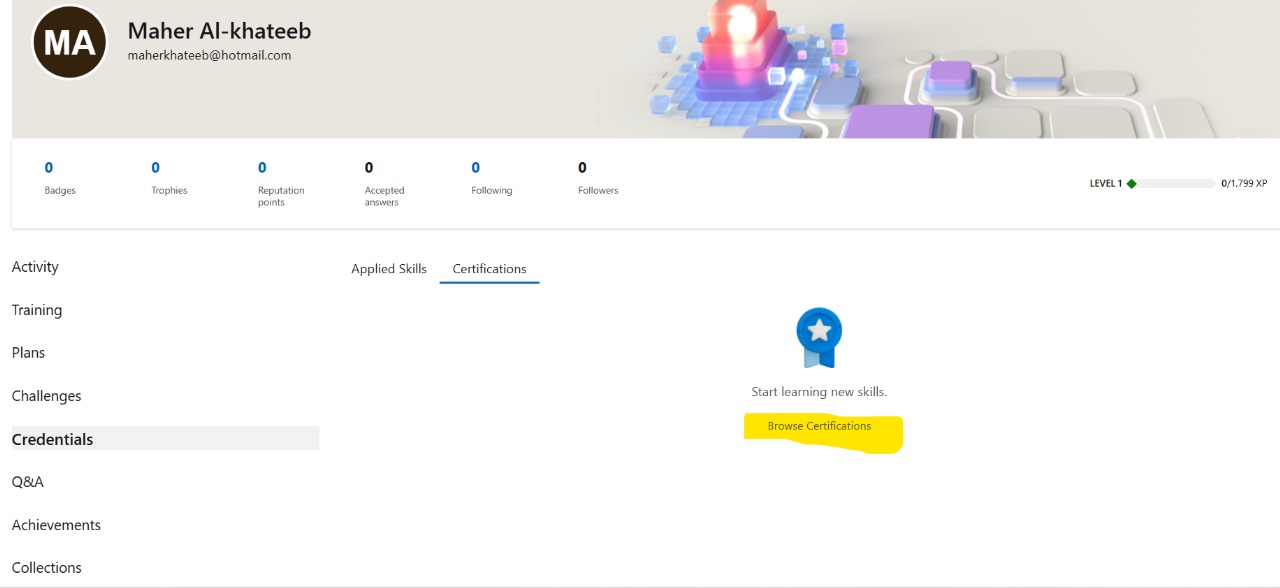
Task: Switch to the Applied Skills tab
Action: (x=389, y=269)
